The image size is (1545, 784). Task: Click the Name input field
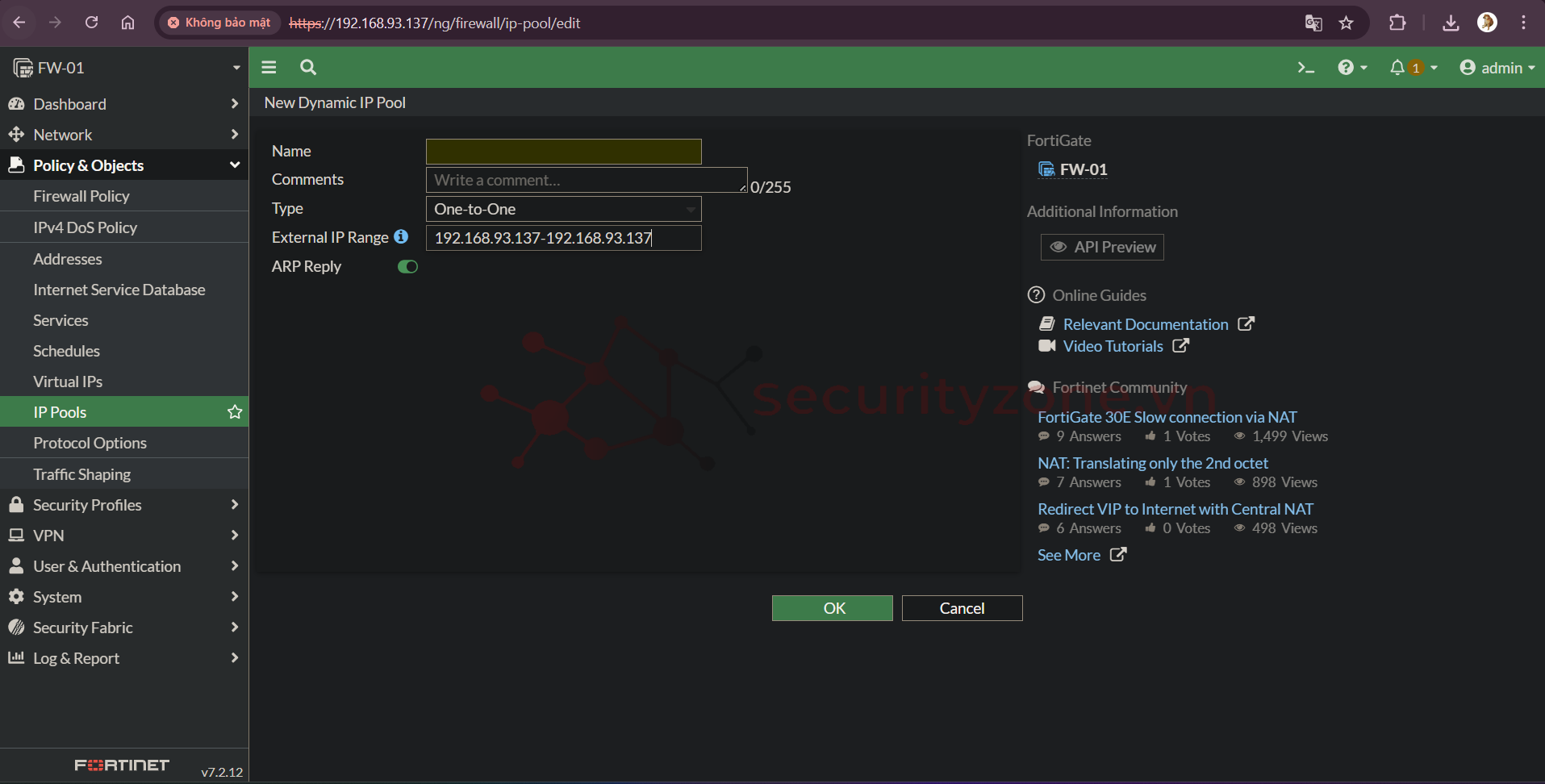point(563,152)
